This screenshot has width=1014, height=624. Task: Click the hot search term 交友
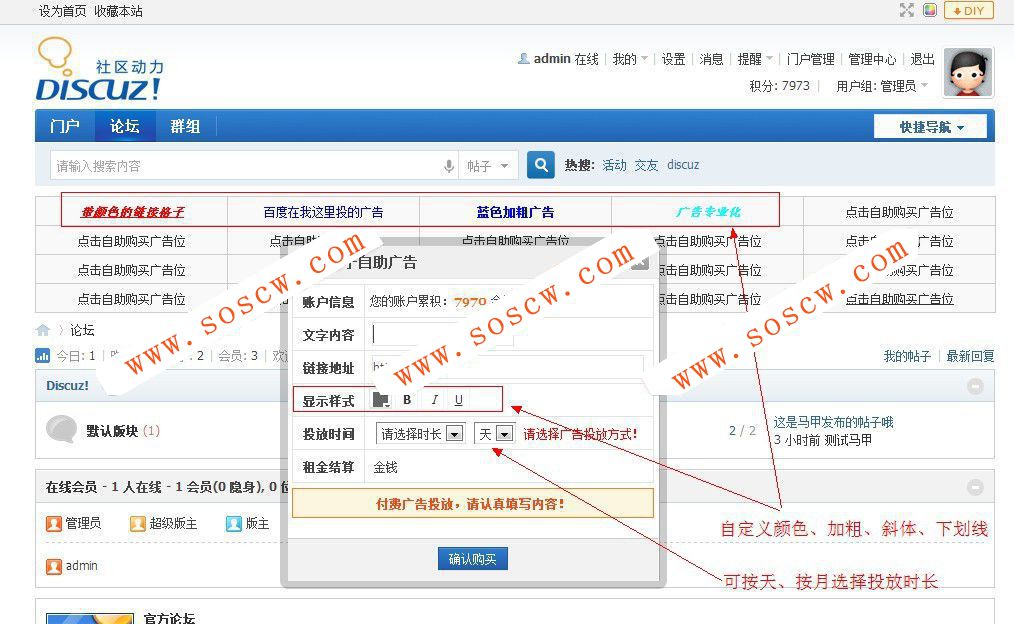(646, 165)
